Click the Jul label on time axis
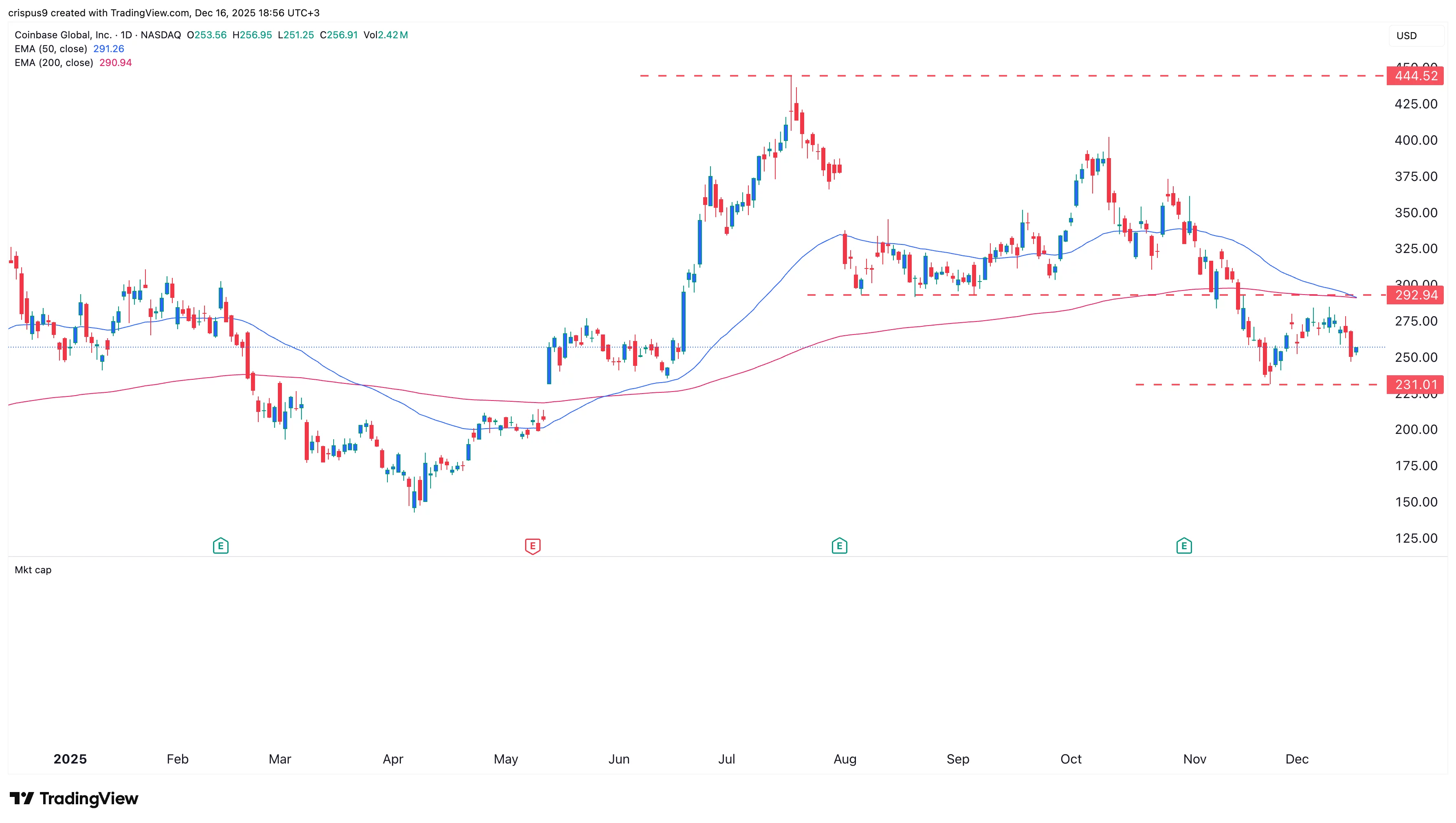The height and width of the screenshot is (823, 1456). point(726,759)
